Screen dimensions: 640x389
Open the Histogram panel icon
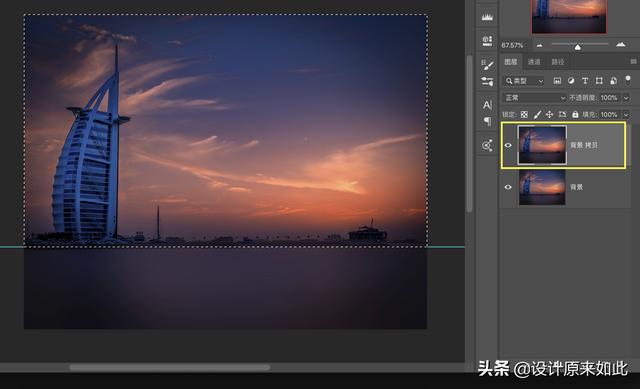point(487,17)
